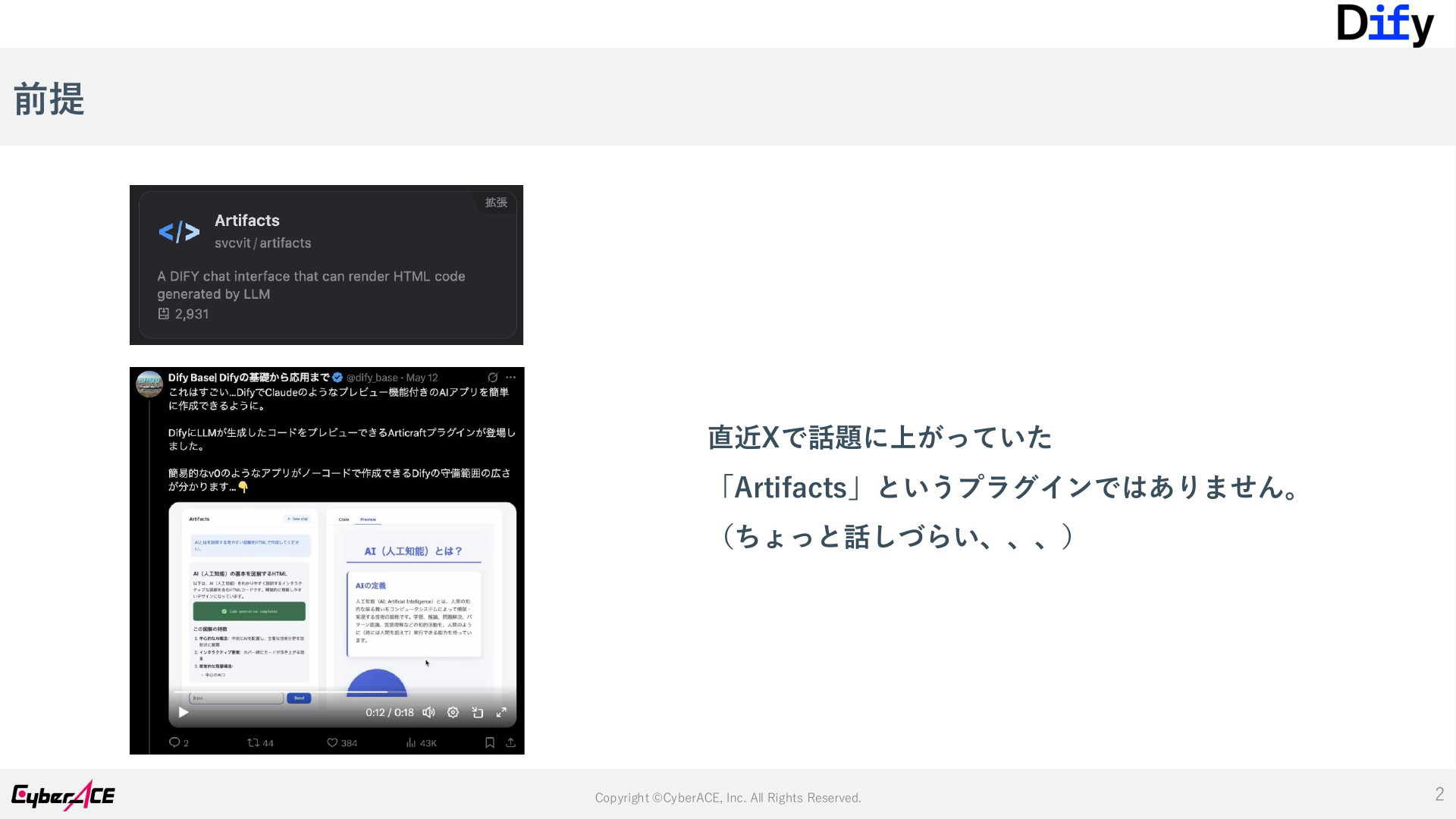This screenshot has width=1456, height=819.
Task: Click the views icon showing 43K
Action: [411, 743]
